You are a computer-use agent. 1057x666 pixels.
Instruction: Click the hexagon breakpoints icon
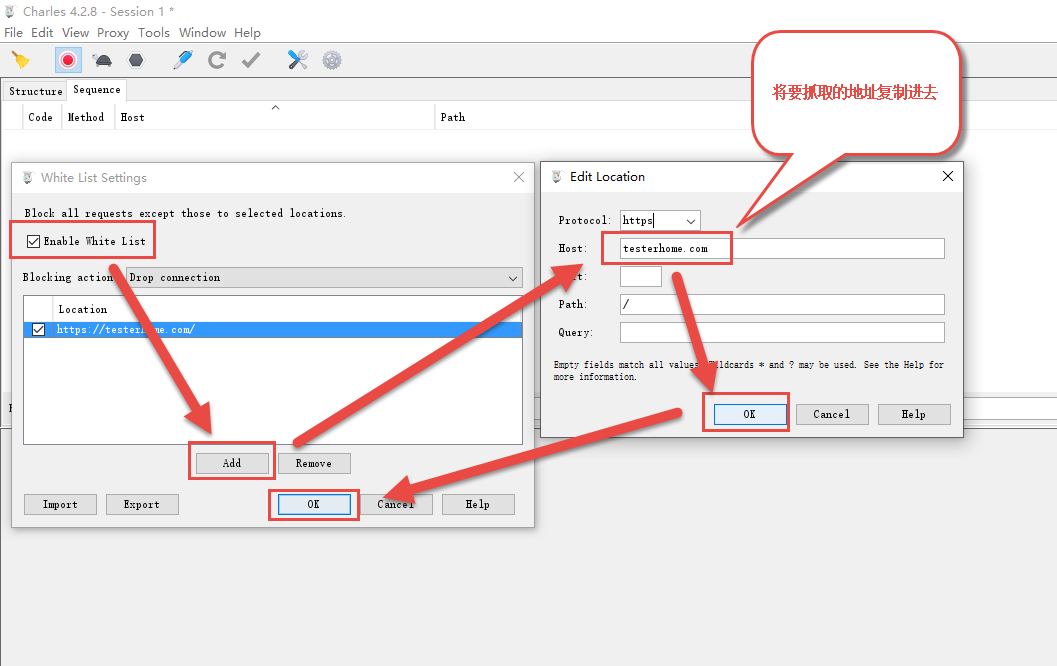tap(136, 60)
